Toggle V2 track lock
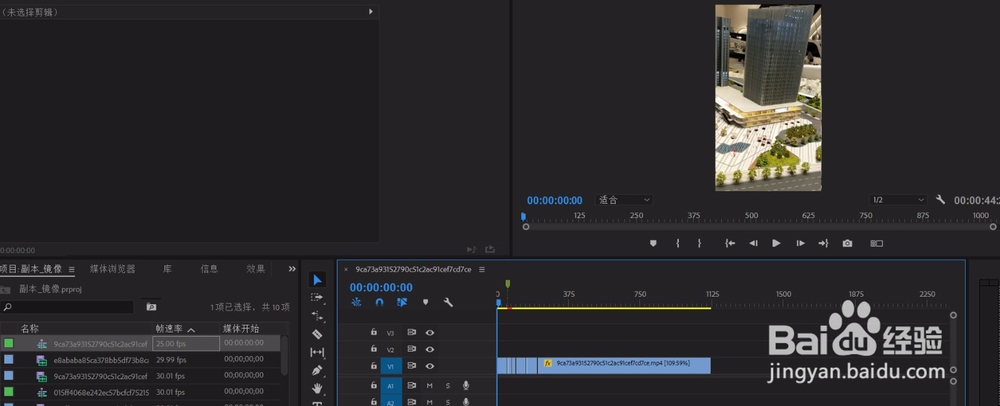This screenshot has height=406, width=1000. tap(374, 349)
